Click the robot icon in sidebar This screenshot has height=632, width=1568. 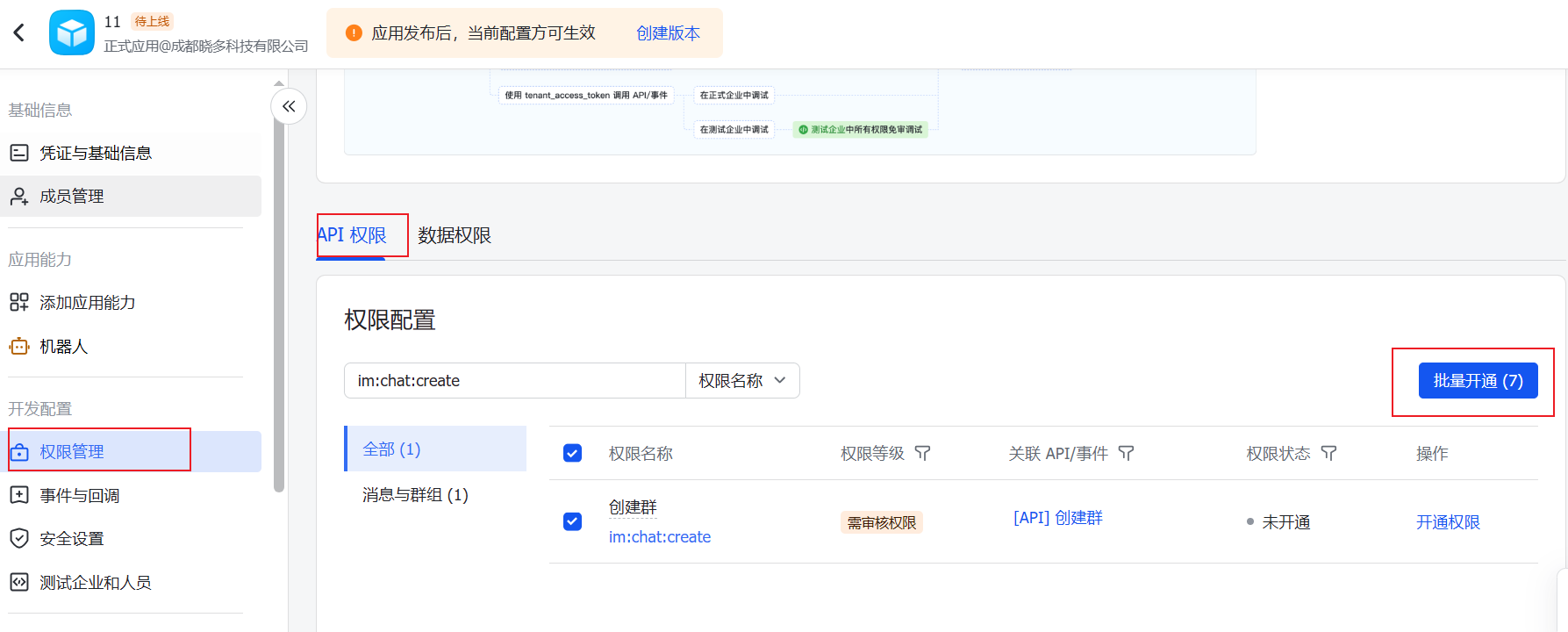[x=19, y=347]
